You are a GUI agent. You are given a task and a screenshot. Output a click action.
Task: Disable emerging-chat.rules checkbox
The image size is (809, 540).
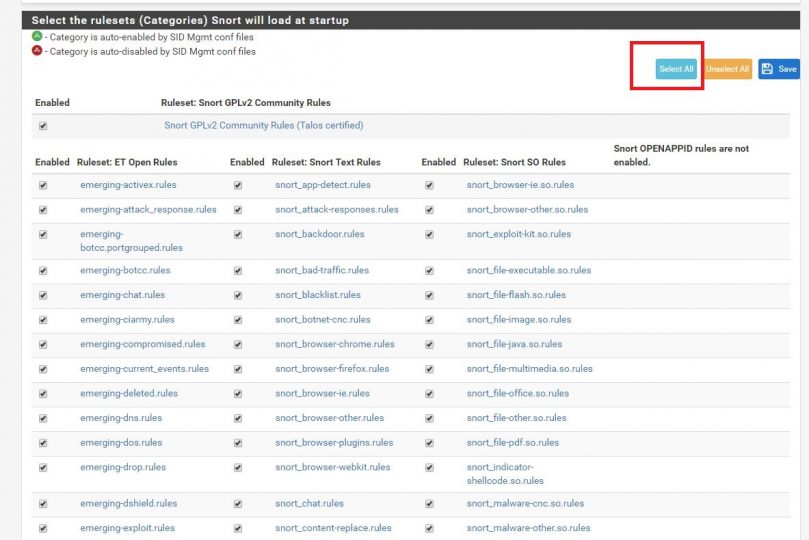click(43, 296)
